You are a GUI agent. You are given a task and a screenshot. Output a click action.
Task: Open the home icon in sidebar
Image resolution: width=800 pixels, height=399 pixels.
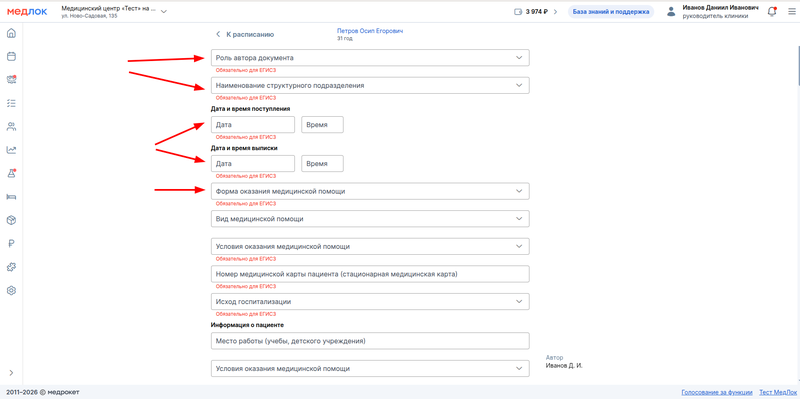pos(11,34)
